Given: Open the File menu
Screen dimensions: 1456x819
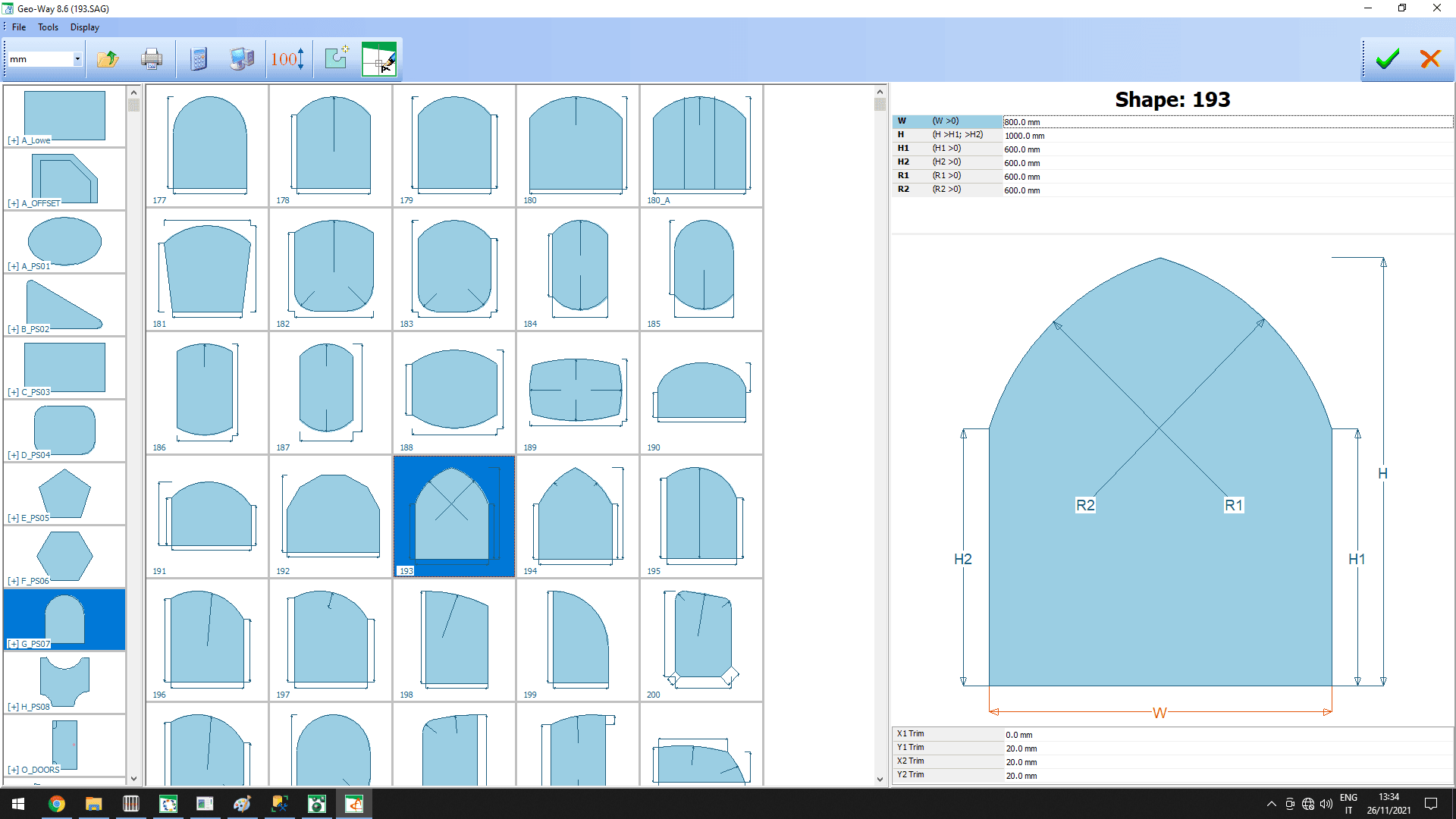Looking at the screenshot, I should tap(19, 27).
